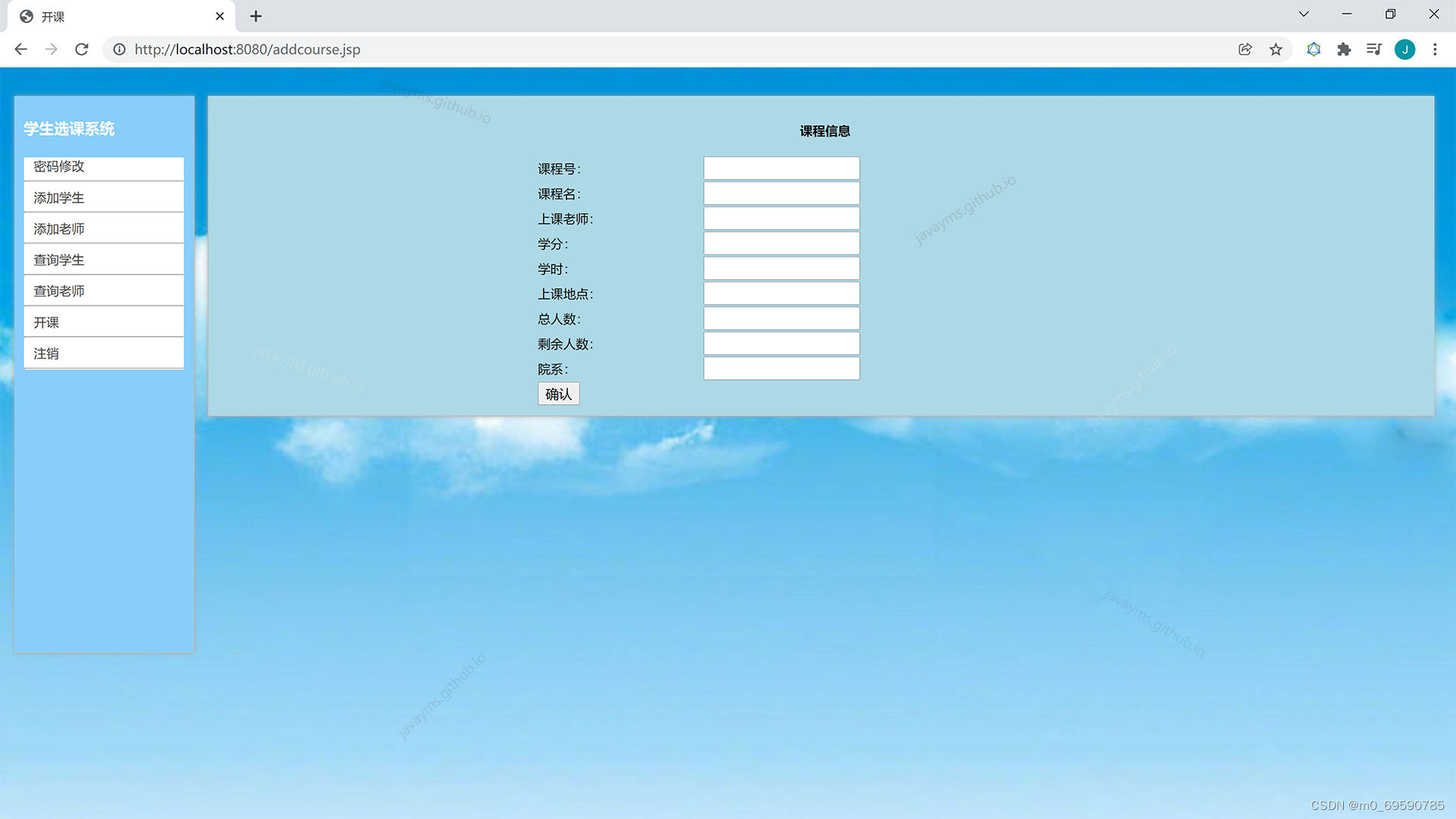Open the media control playlist icon
Screen dimensions: 1456x819
pos(1374,49)
